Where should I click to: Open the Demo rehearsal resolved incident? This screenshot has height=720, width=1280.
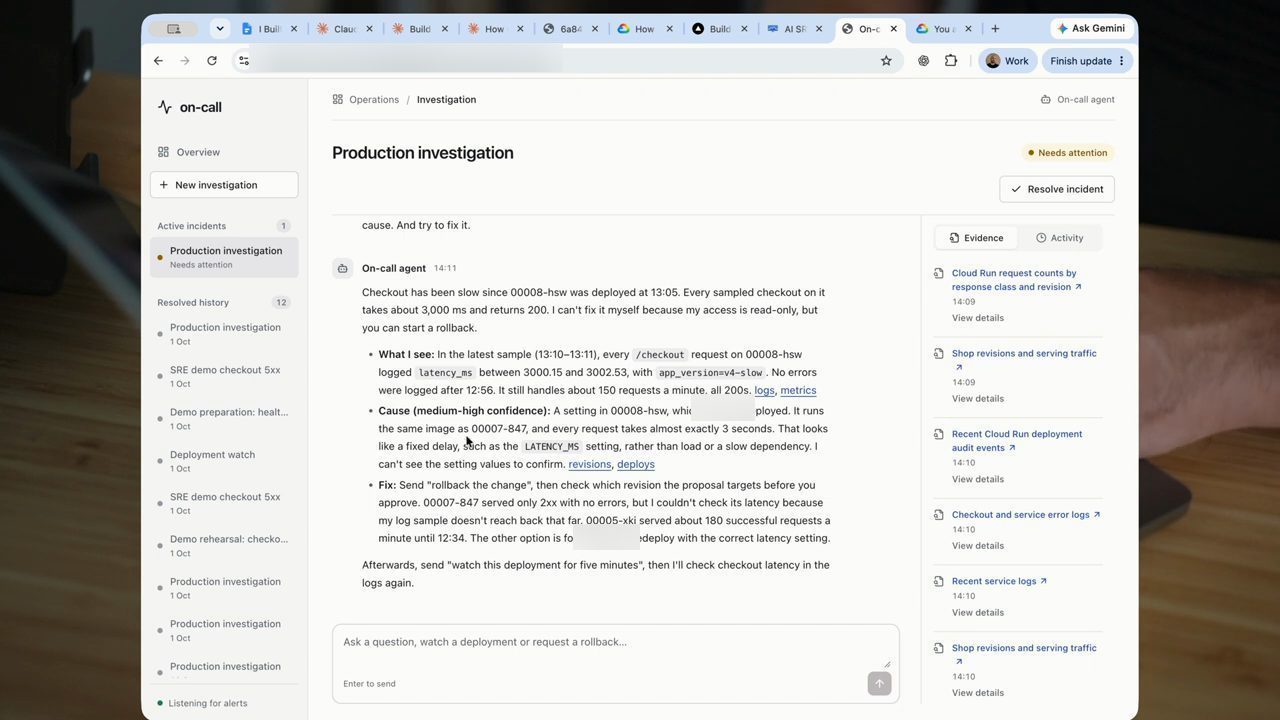[224, 545]
